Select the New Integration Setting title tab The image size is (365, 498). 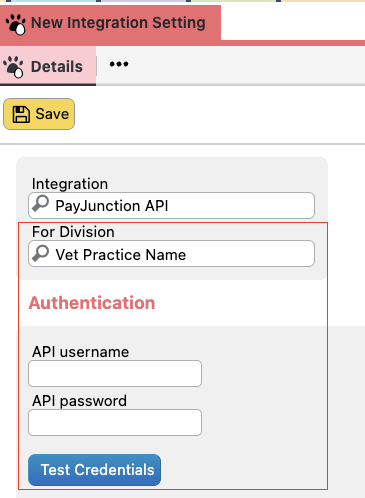(x=110, y=23)
